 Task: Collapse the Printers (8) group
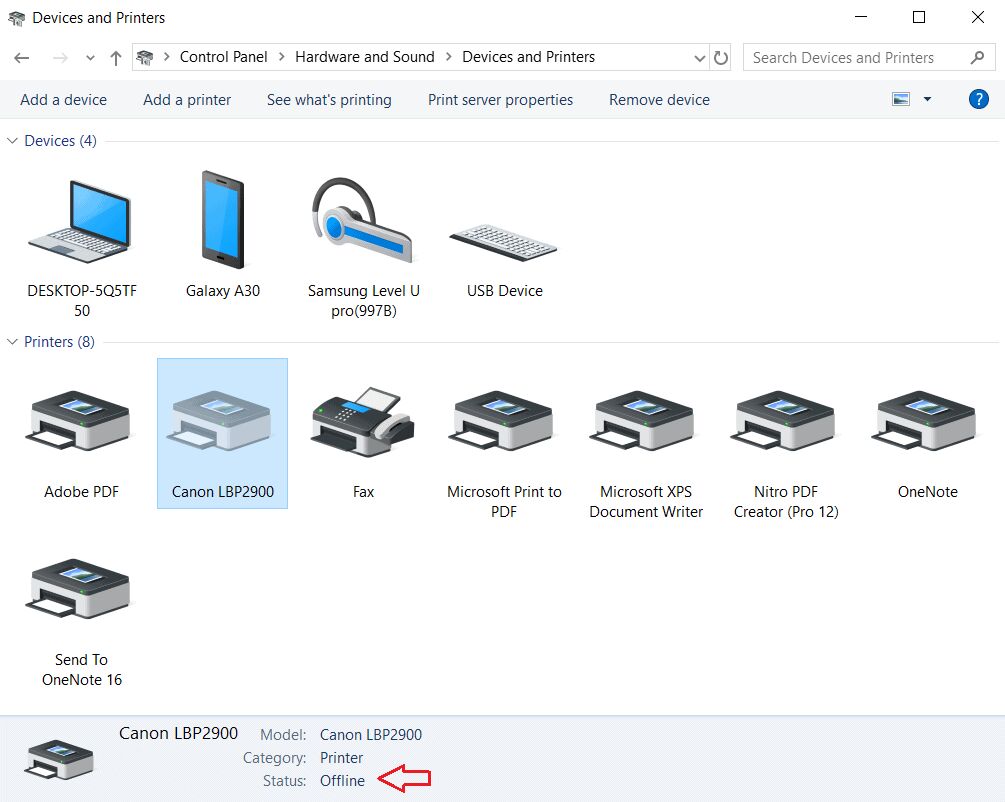coord(13,342)
